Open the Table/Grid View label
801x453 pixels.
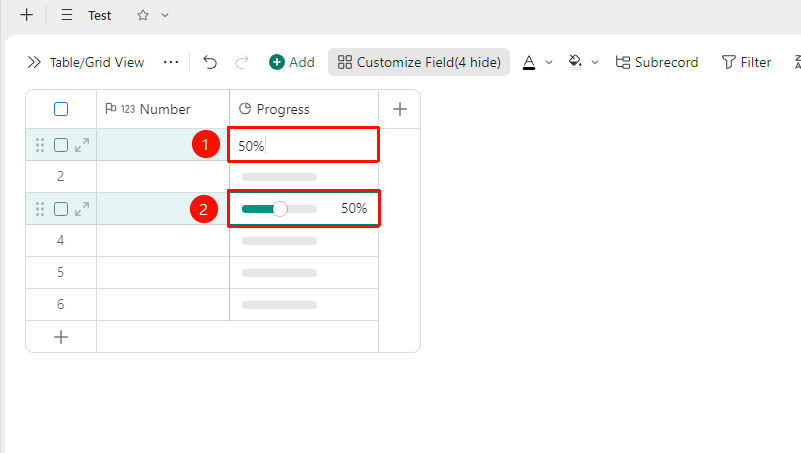click(97, 62)
